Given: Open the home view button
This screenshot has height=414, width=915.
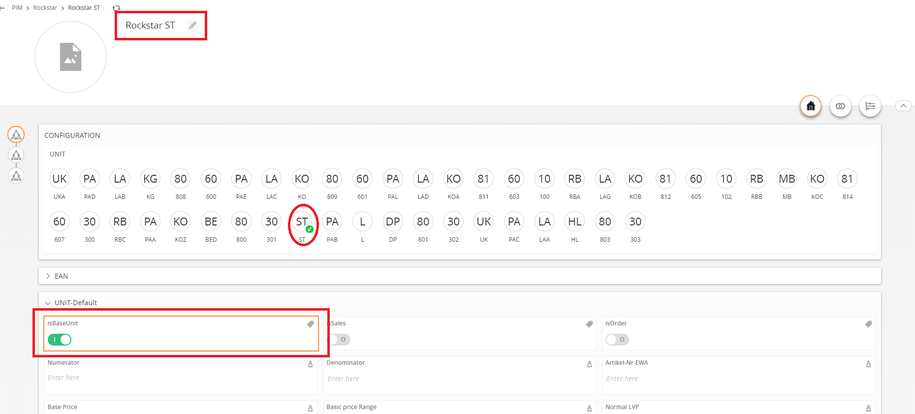Looking at the screenshot, I should (x=810, y=106).
